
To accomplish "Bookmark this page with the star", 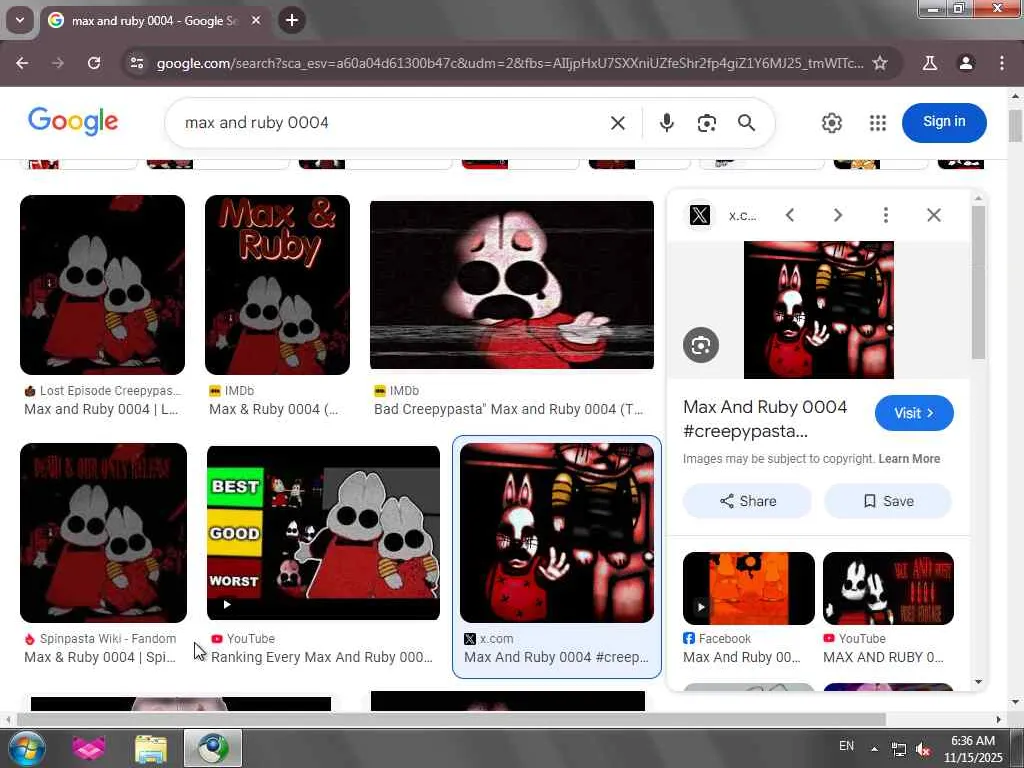I will pos(880,63).
